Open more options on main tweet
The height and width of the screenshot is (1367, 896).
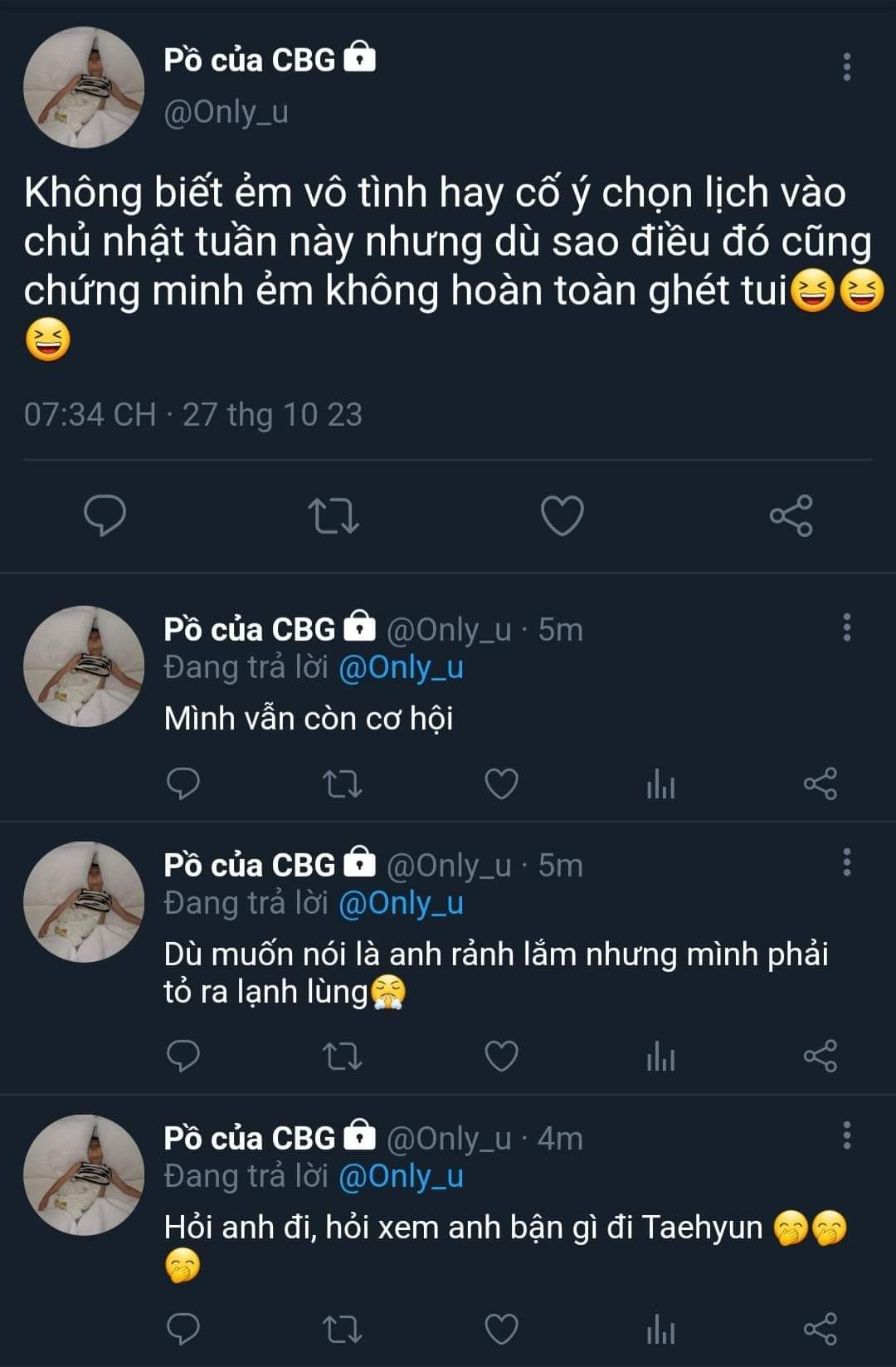[x=846, y=66]
